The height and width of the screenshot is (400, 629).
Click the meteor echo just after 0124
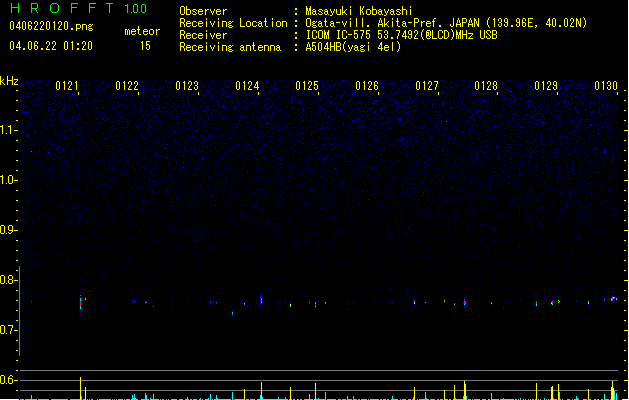pos(262,301)
